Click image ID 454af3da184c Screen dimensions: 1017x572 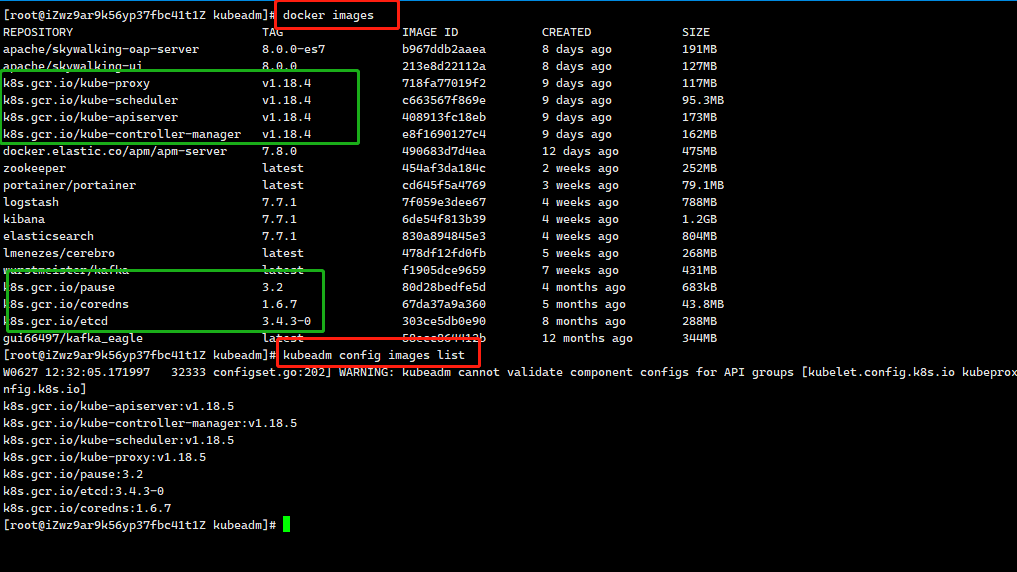coord(444,169)
